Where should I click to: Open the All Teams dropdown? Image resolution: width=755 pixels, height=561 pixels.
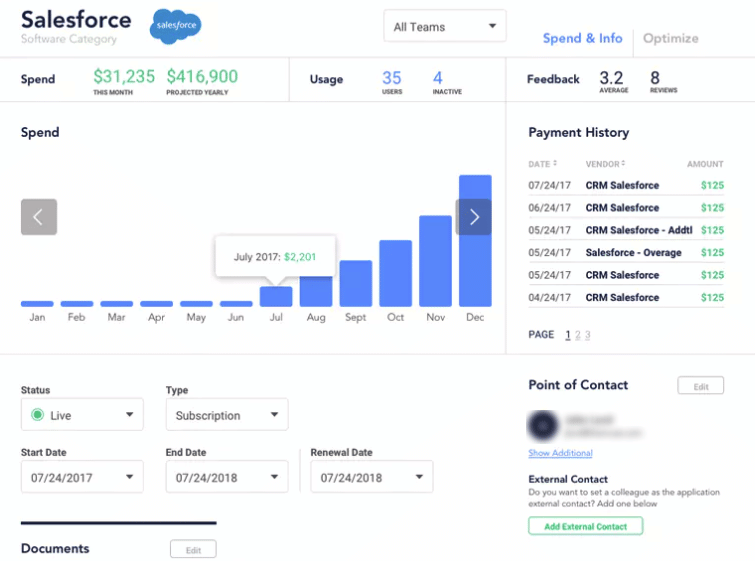coord(445,27)
